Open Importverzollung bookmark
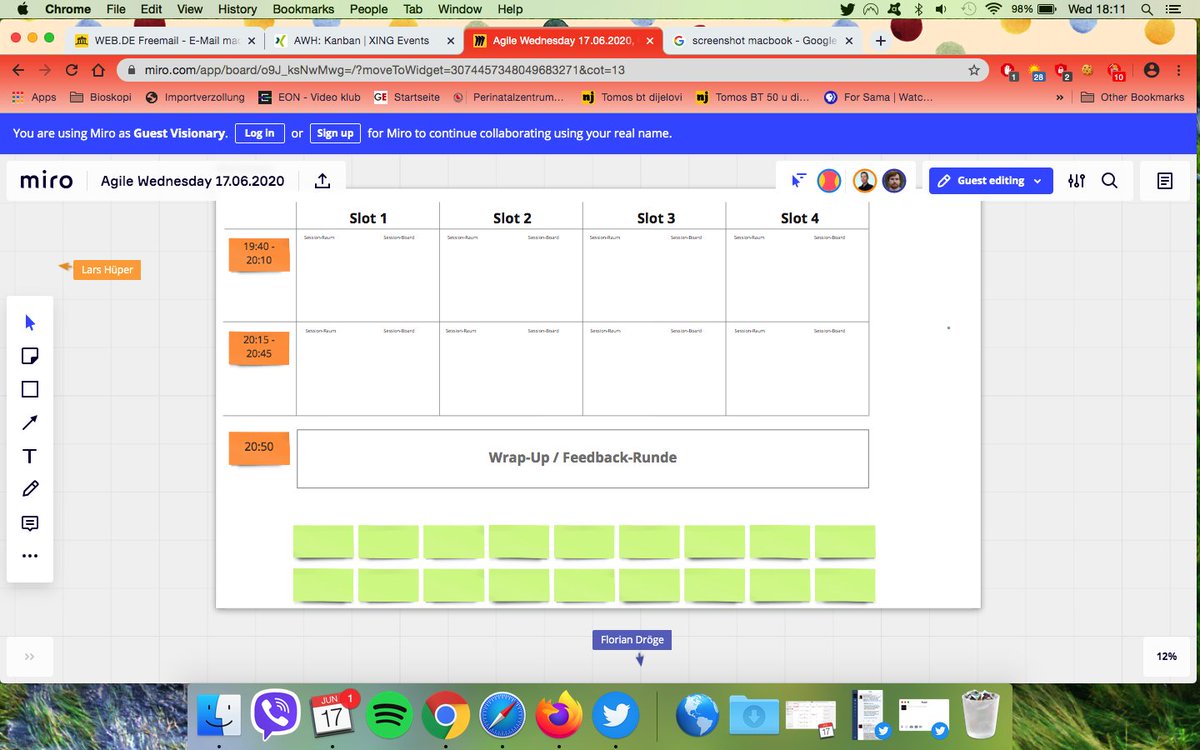The image size is (1200, 750). coord(195,97)
